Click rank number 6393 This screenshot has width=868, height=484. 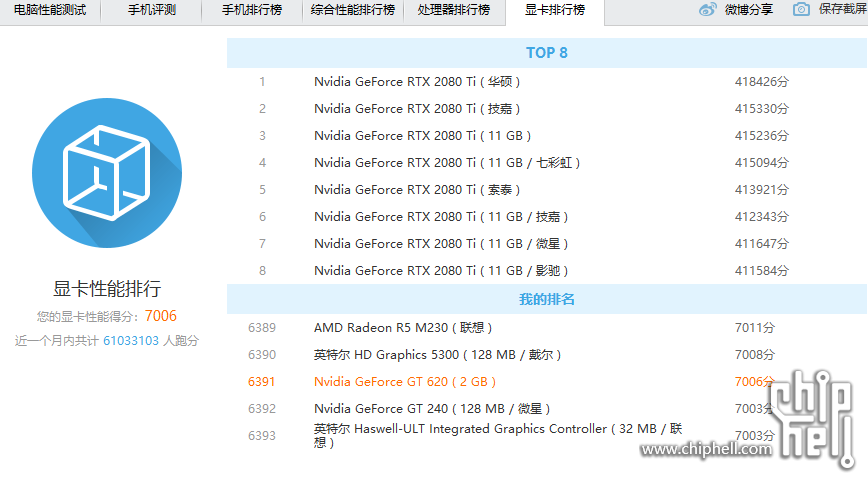click(262, 436)
